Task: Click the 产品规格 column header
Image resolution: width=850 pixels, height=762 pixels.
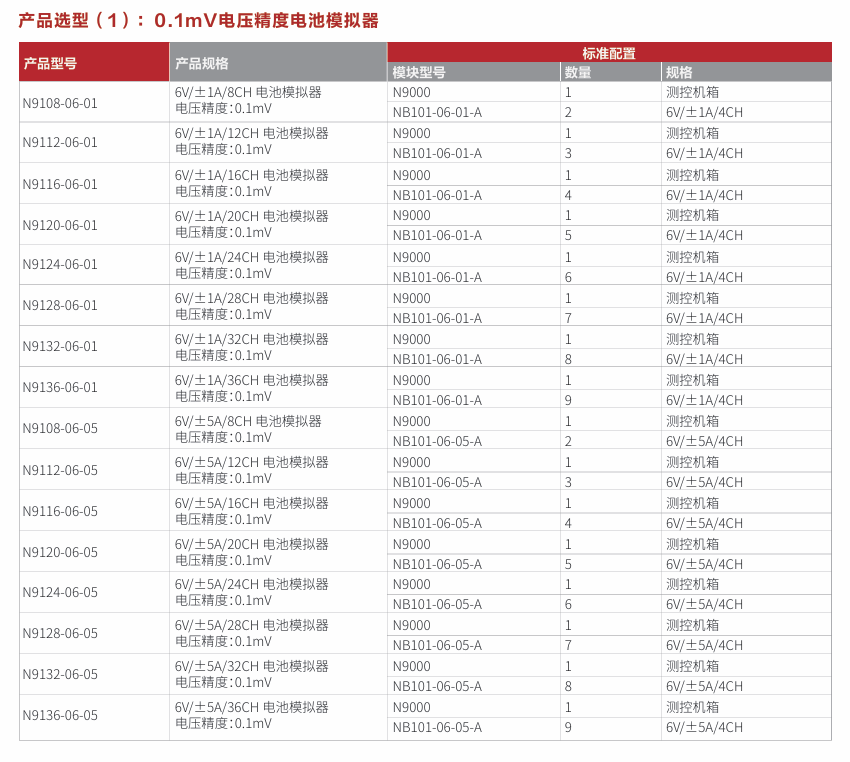Action: (202, 63)
